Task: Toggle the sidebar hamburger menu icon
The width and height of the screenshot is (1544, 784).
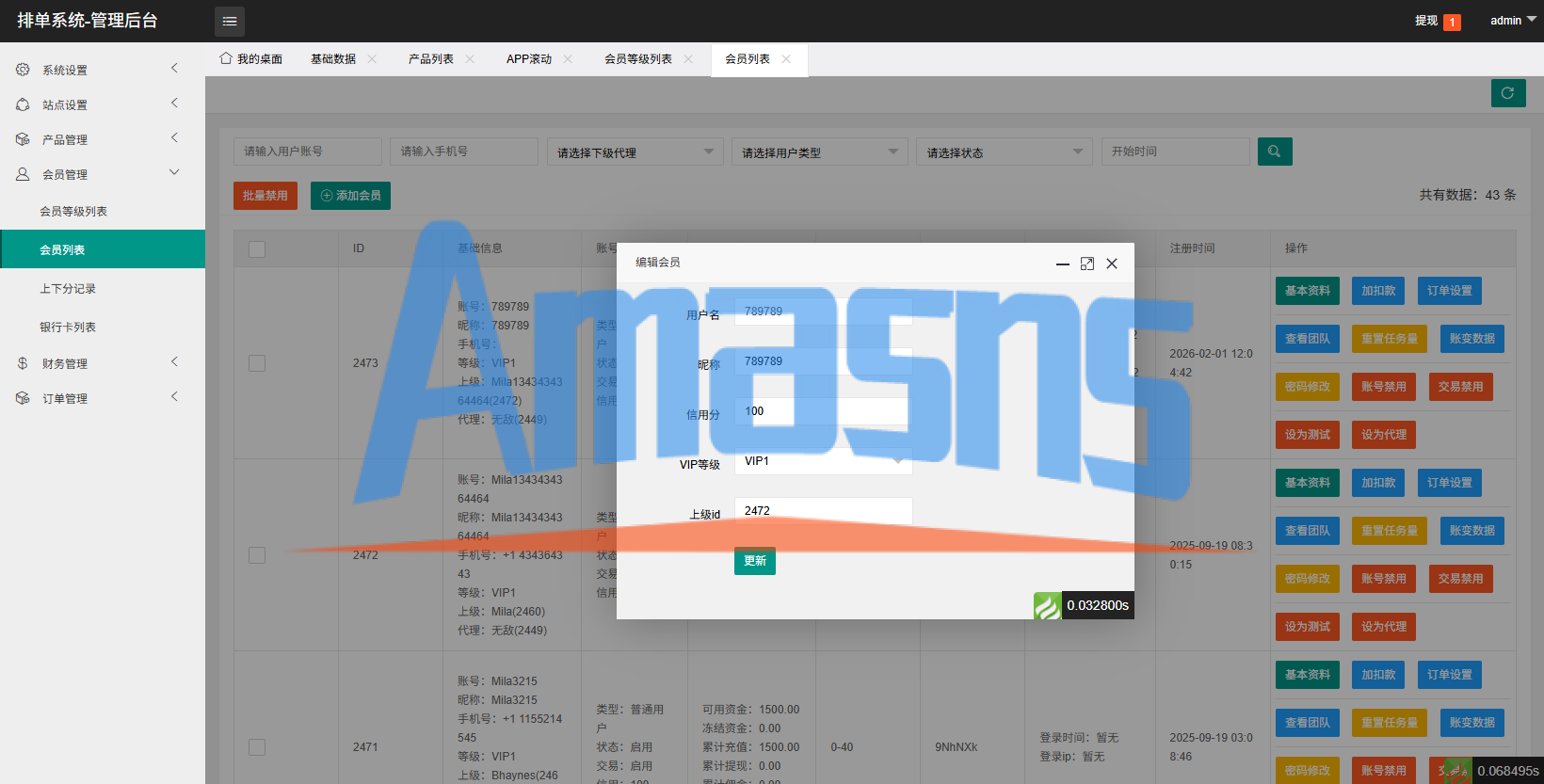Action: [230, 21]
